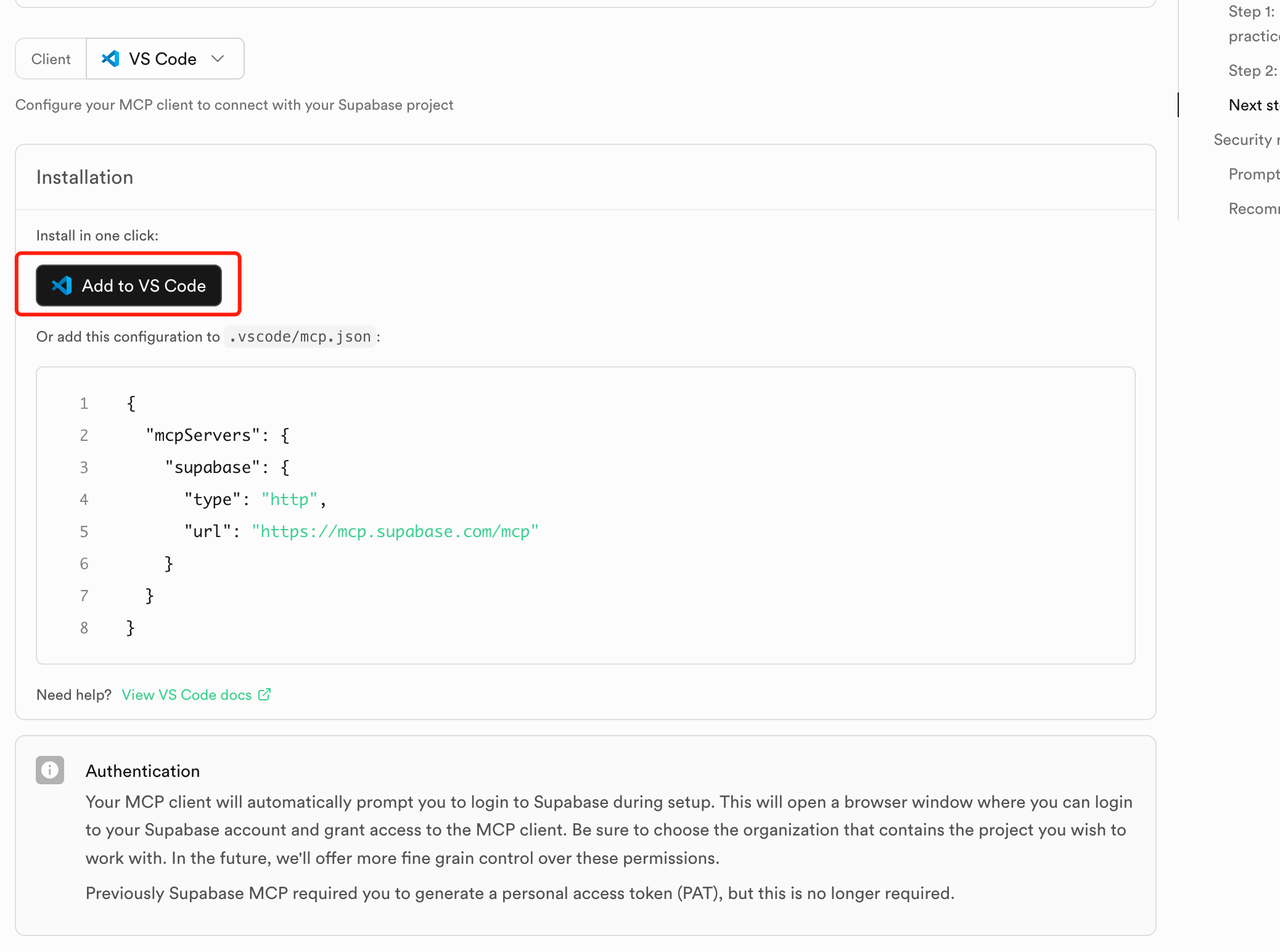Click the "http" type value in code
The image size is (1280, 952).
pyautogui.click(x=289, y=499)
